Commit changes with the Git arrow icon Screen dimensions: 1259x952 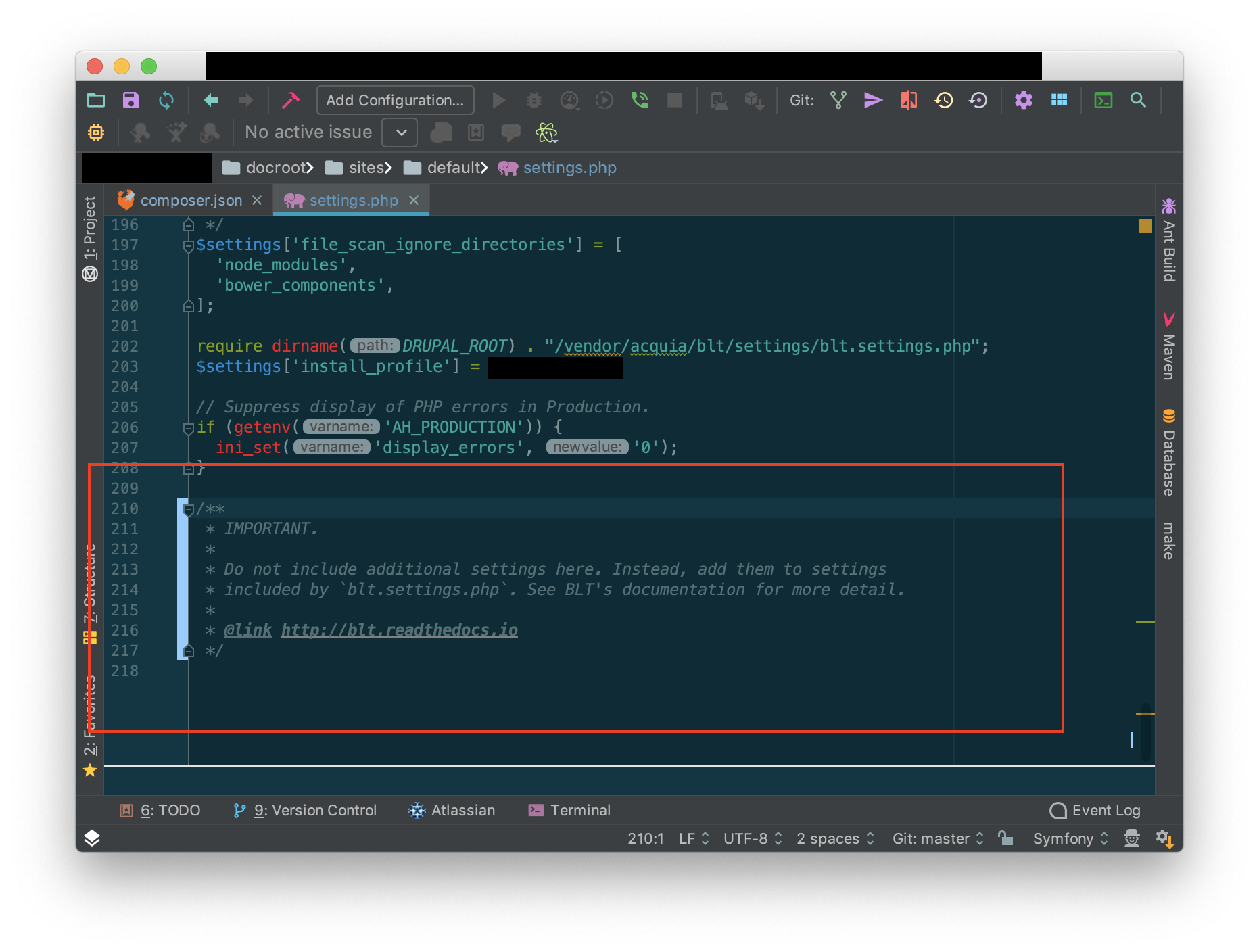pyautogui.click(x=873, y=101)
